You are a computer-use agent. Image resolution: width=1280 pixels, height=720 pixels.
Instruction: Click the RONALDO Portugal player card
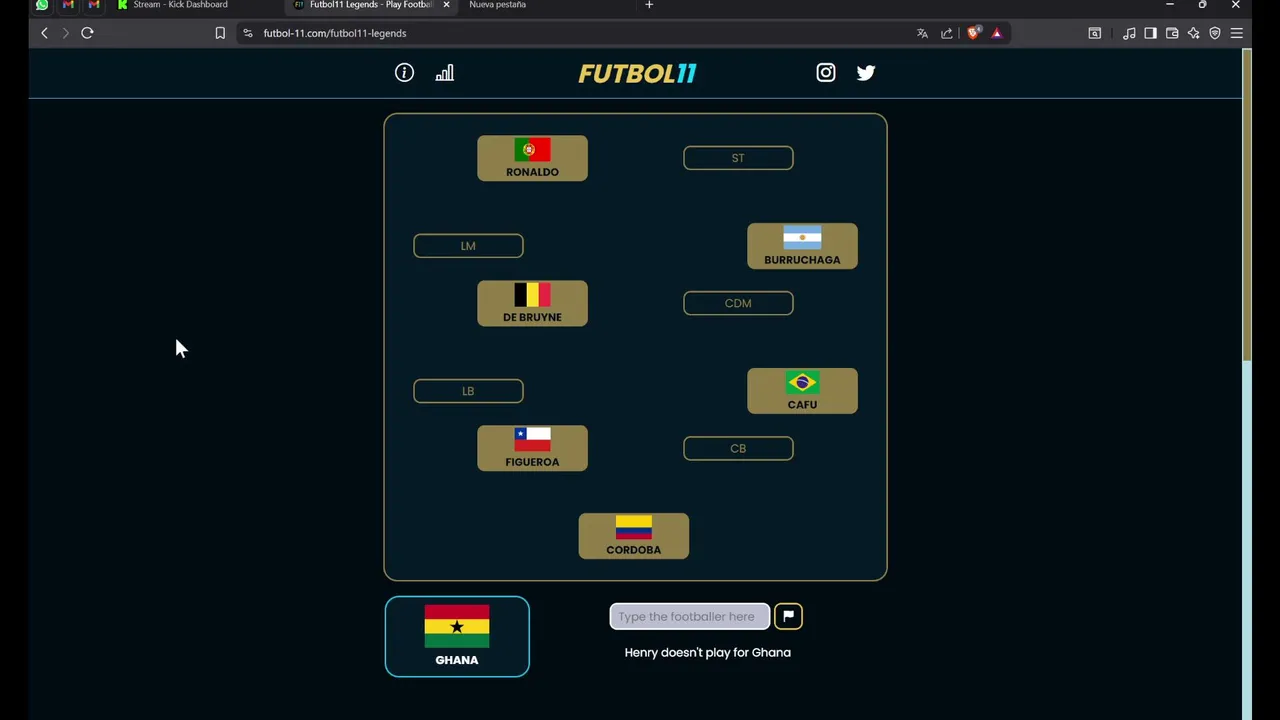click(x=532, y=158)
